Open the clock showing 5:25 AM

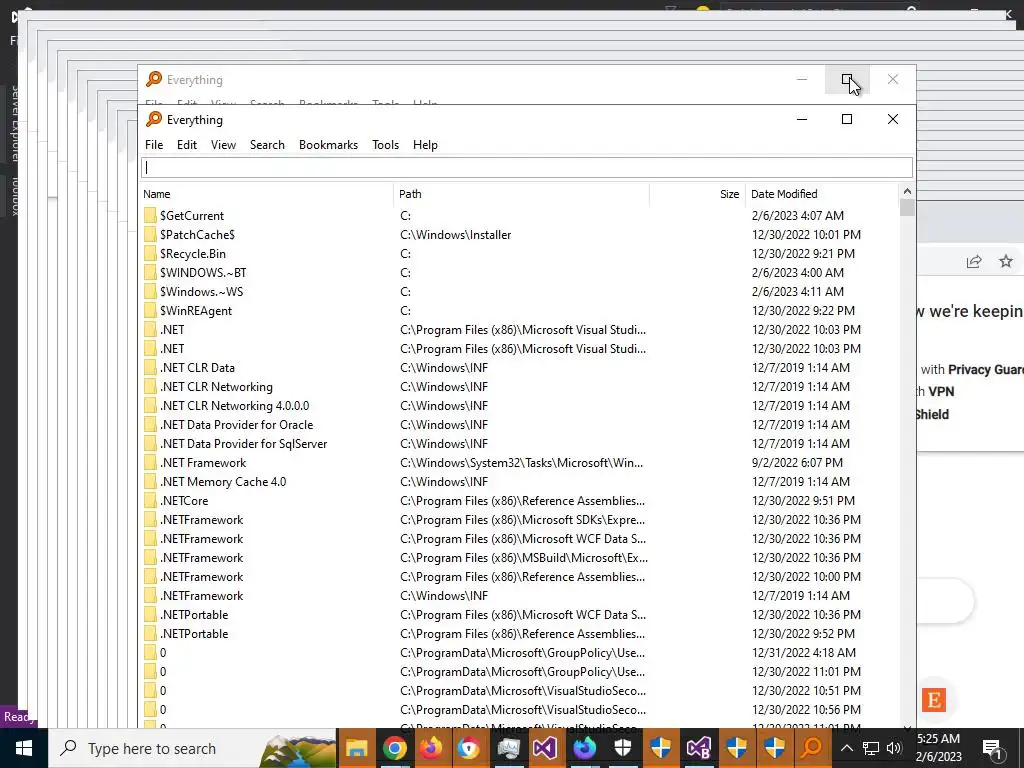939,748
